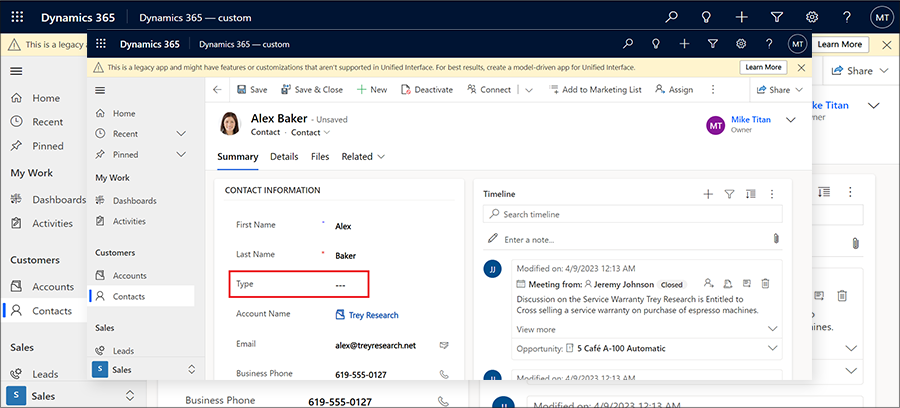The height and width of the screenshot is (408, 900).
Task: Open the front window Sales area switcher
Action: click(x=146, y=370)
